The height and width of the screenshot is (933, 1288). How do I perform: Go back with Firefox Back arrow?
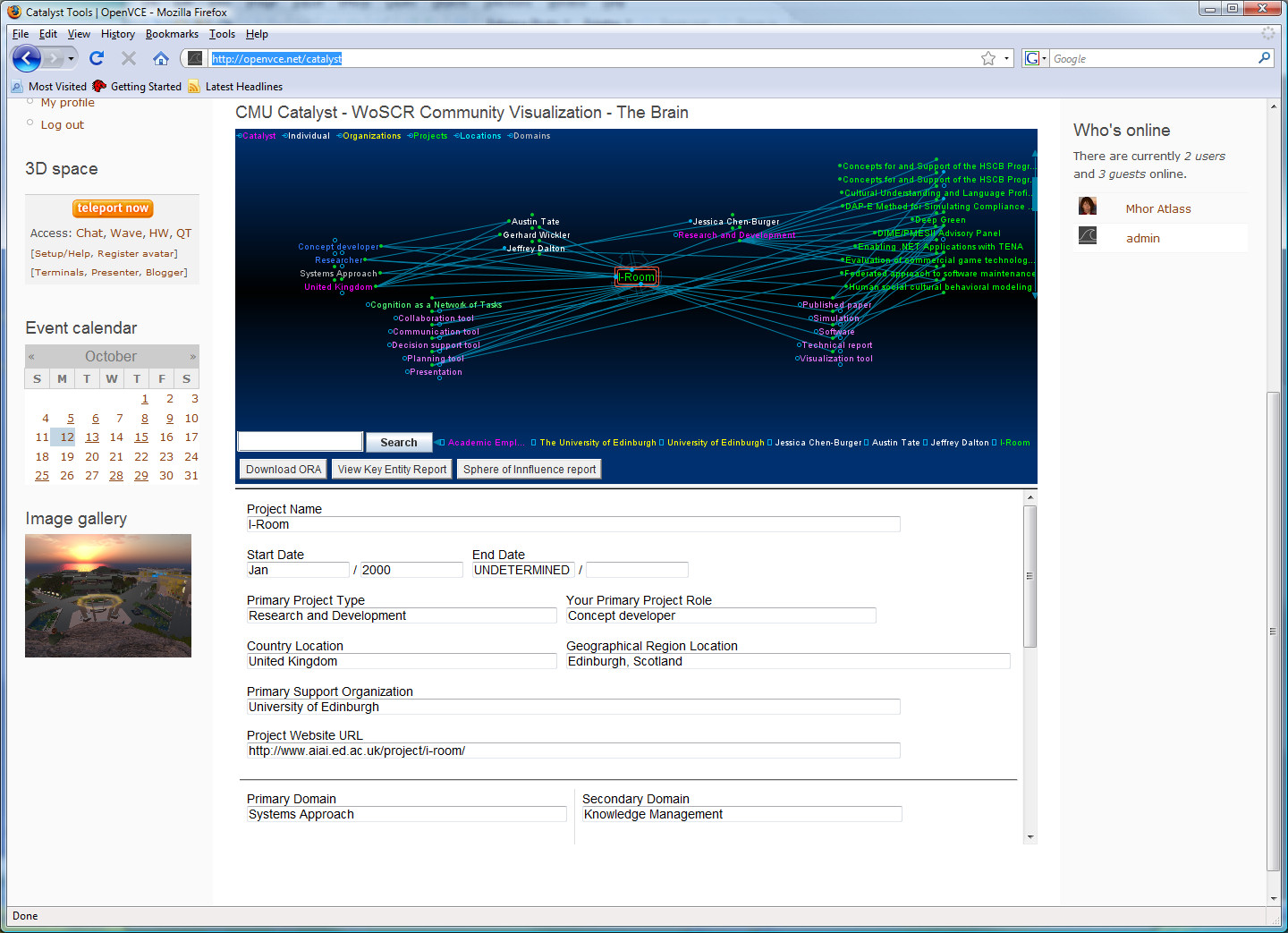coord(26,59)
